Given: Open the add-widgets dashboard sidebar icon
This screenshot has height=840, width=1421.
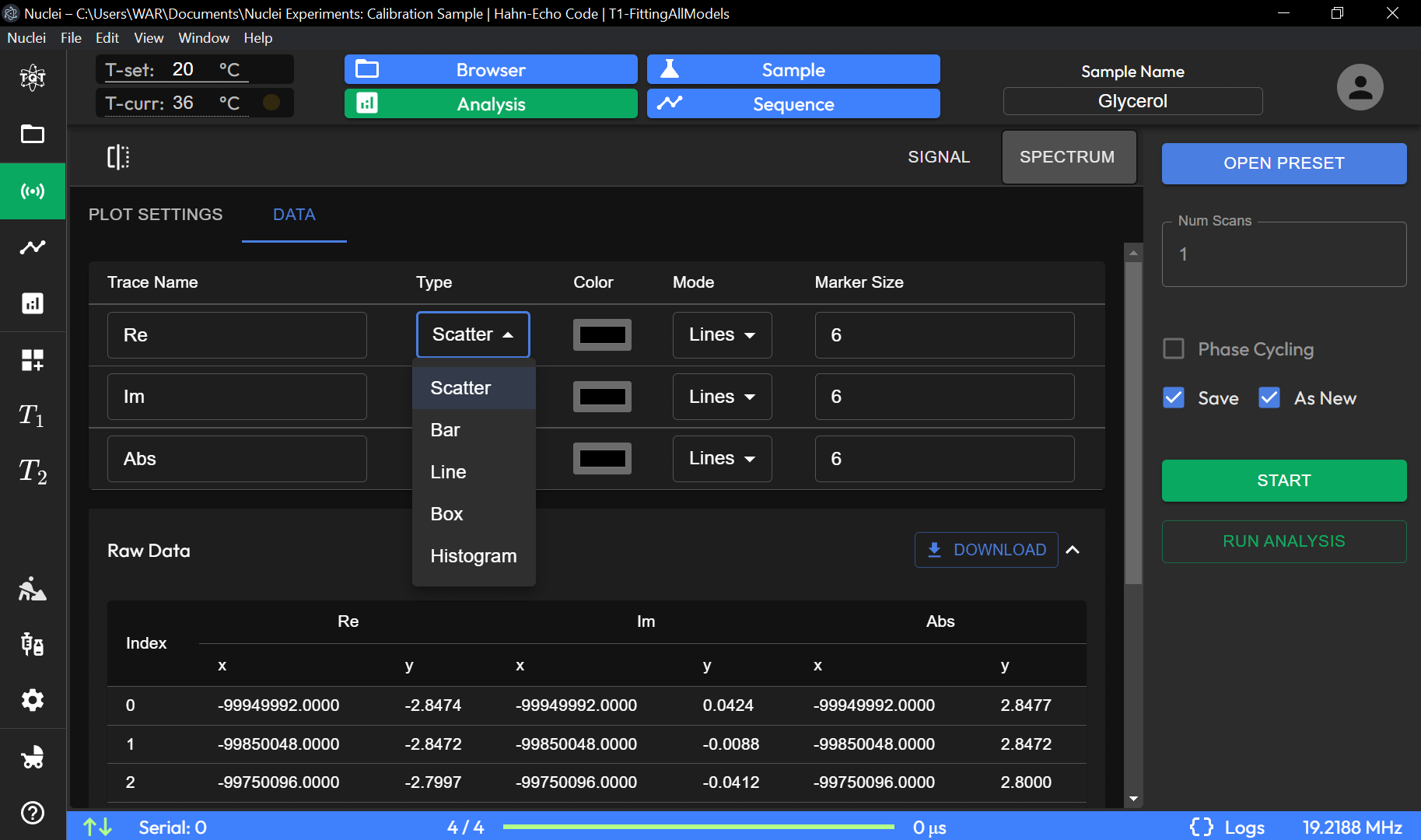Looking at the screenshot, I should 33,360.
